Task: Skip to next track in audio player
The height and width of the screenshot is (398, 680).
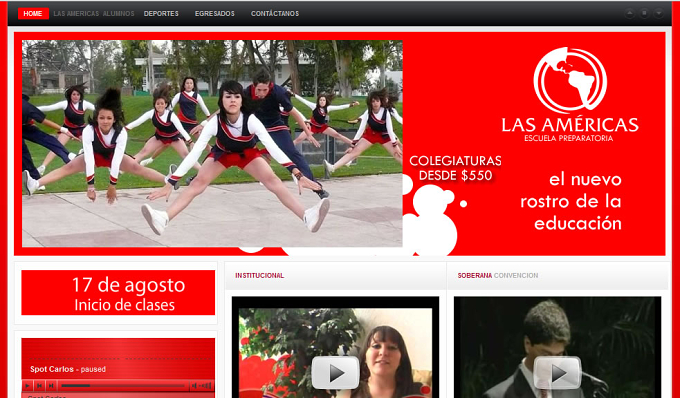Action: (51, 385)
